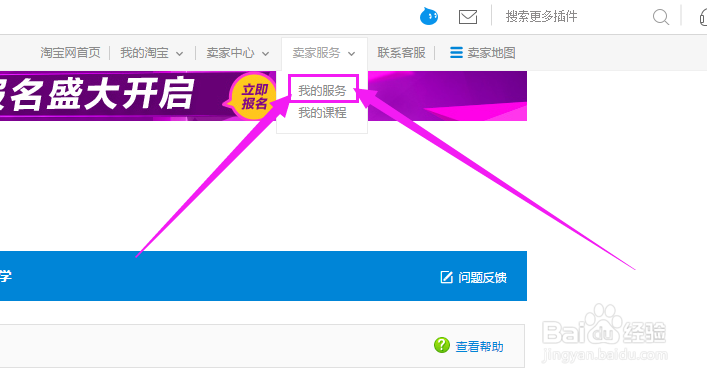Open 联系客服 link
707x379 pixels.
pos(401,53)
